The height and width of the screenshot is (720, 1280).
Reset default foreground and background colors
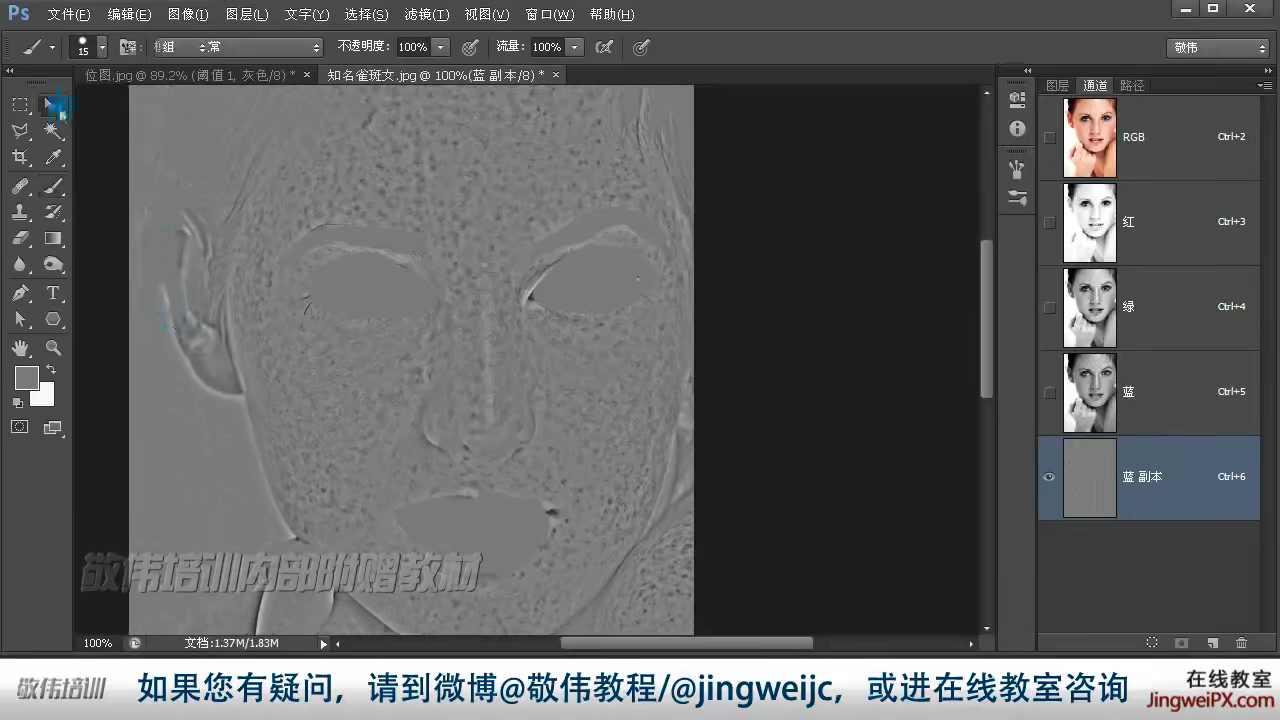[x=17, y=402]
